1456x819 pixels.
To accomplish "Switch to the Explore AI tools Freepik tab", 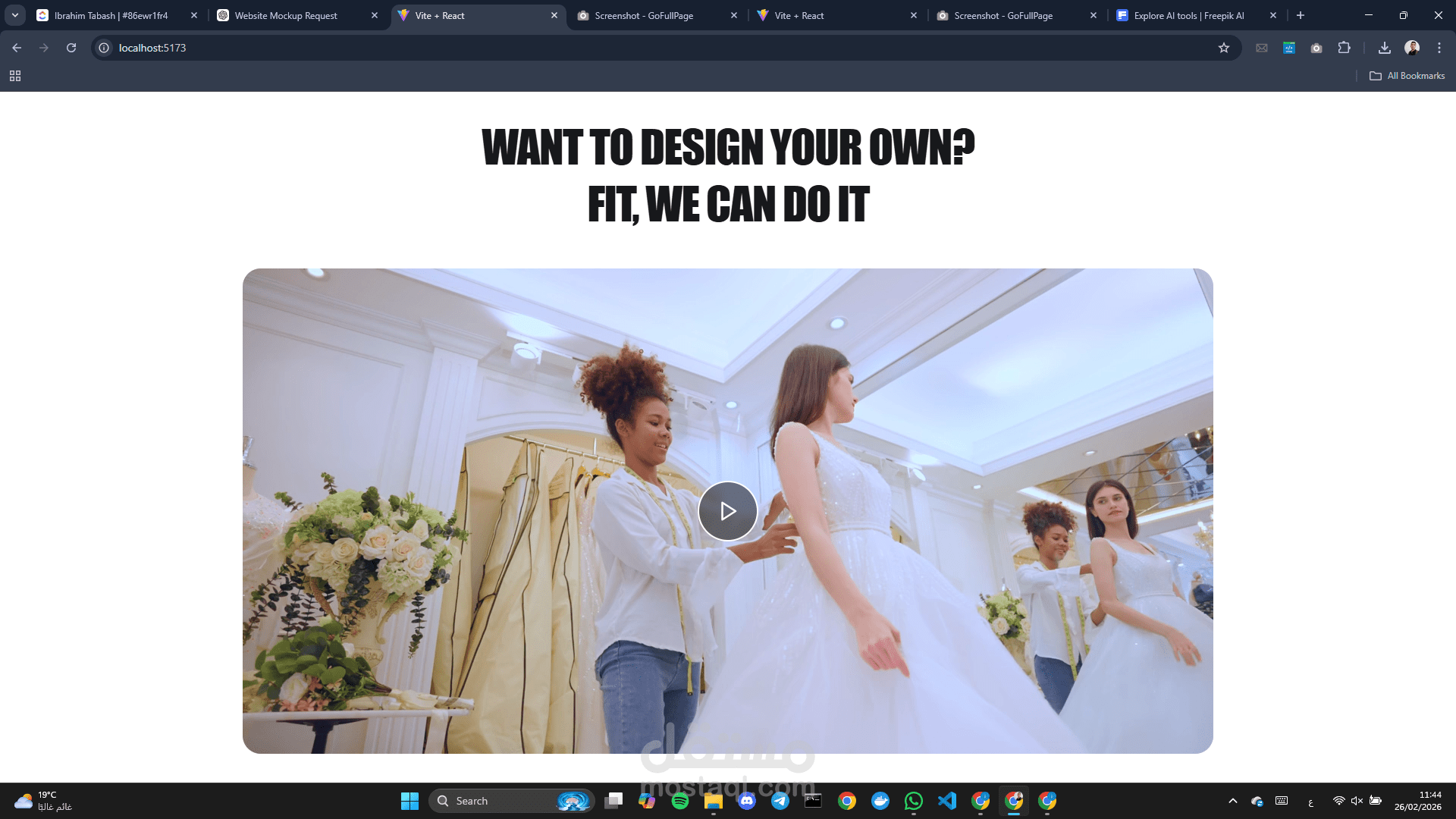I will coord(1188,15).
